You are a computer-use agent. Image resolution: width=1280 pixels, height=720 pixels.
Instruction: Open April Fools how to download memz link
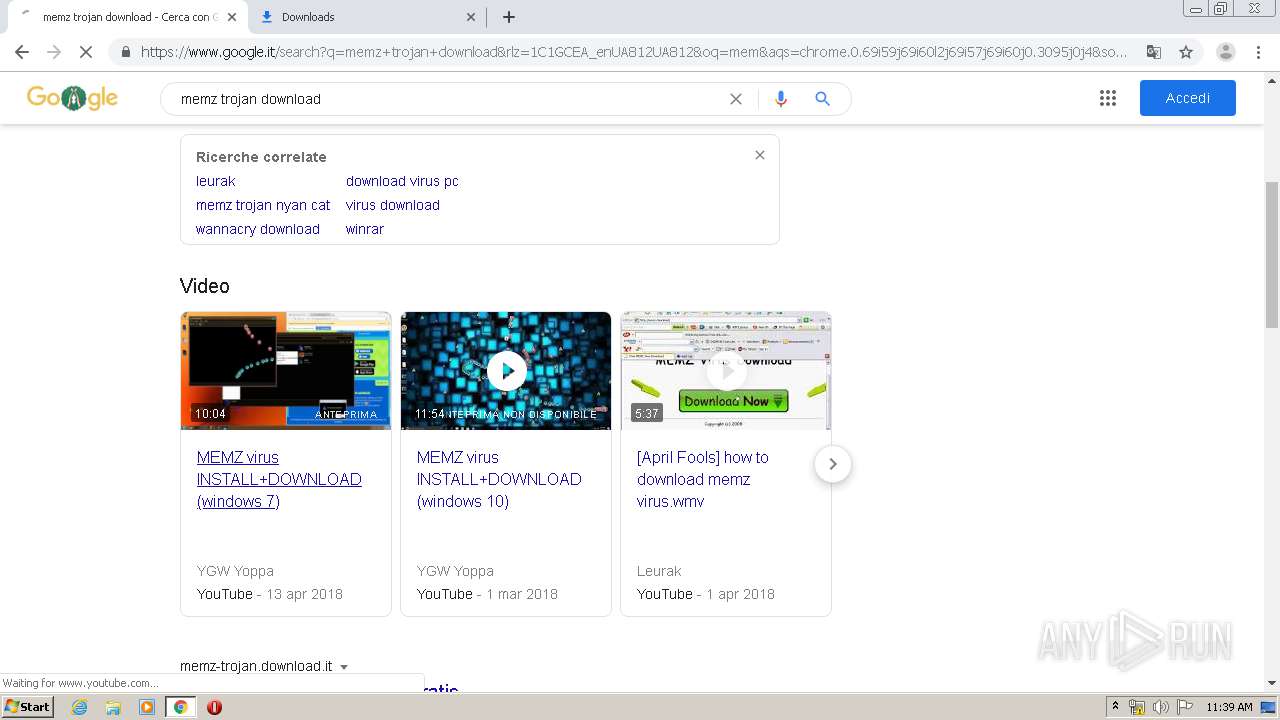click(703, 479)
